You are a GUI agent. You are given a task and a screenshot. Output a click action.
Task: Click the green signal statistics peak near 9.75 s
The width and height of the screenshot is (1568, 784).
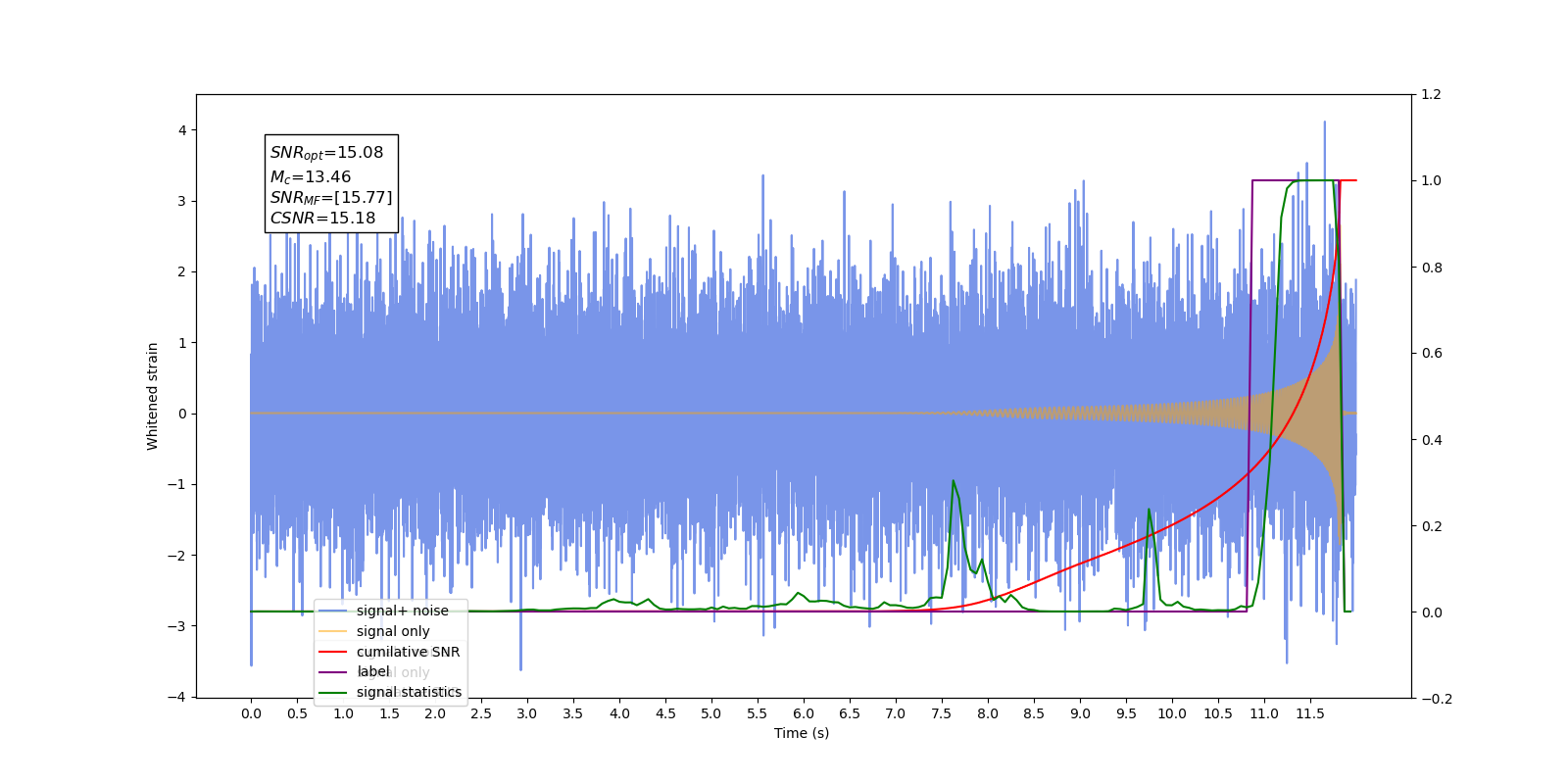point(1149,510)
